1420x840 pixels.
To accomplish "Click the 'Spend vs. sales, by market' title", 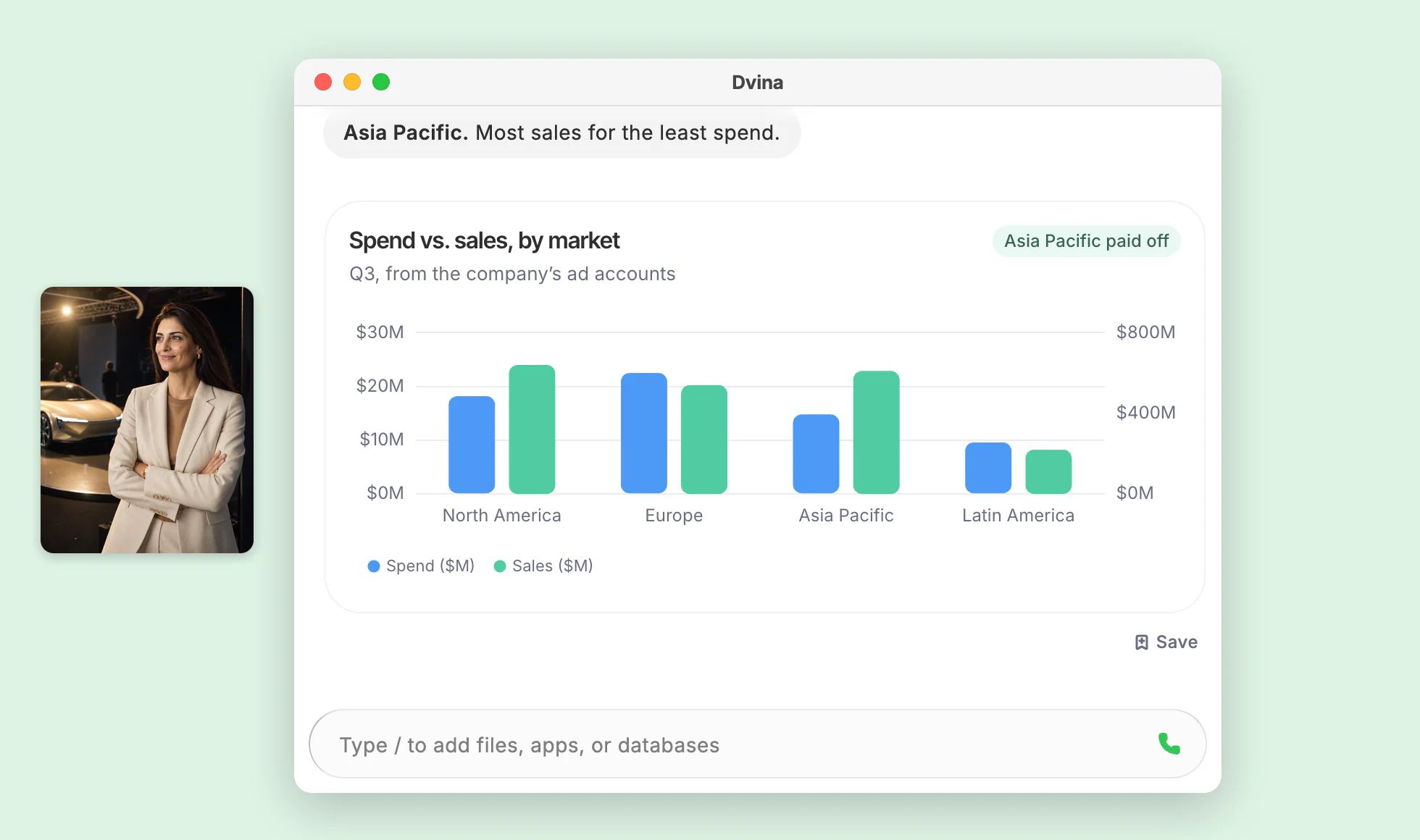I will [x=484, y=240].
